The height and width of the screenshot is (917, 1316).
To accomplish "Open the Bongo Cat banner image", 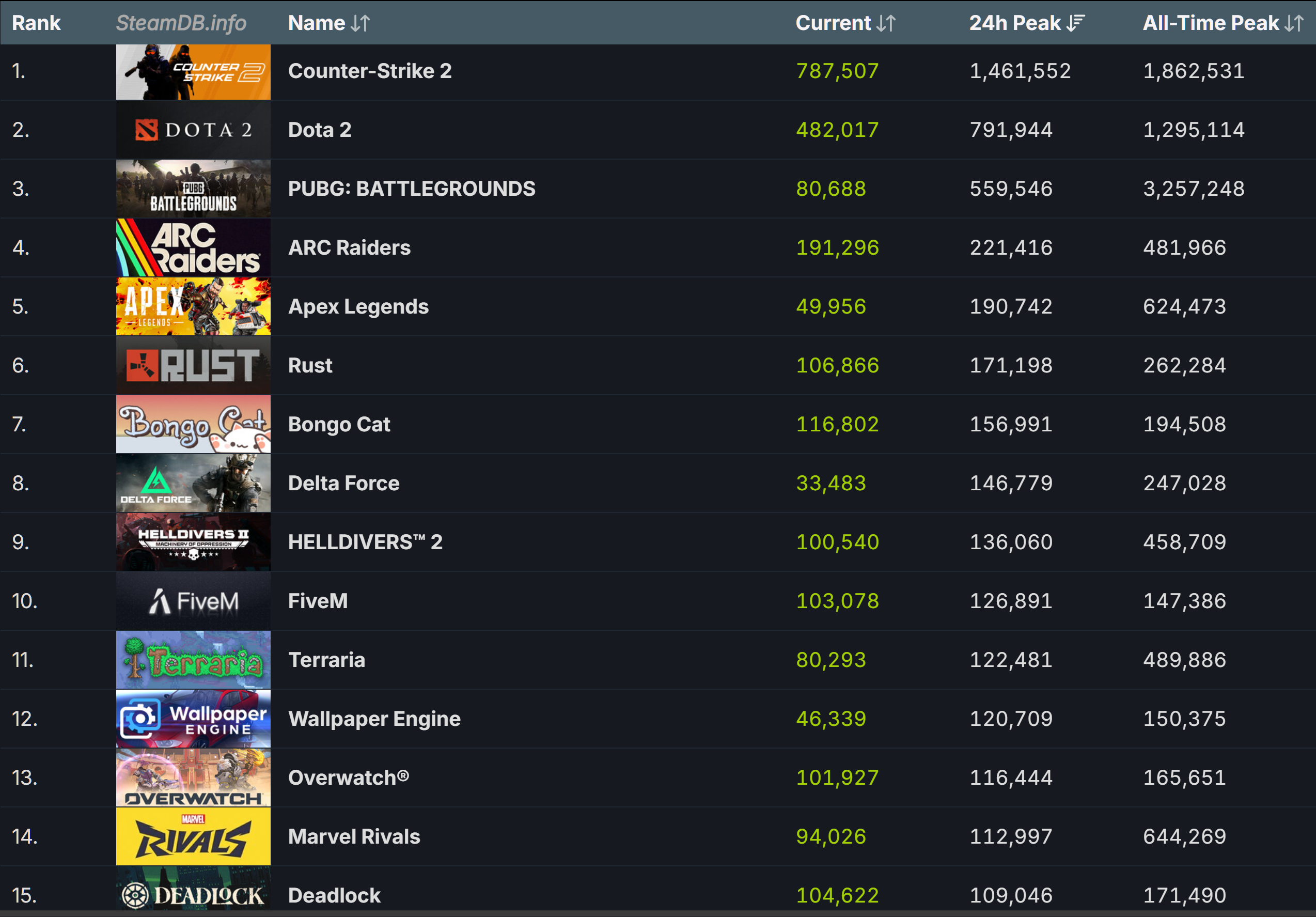I will coord(193,425).
